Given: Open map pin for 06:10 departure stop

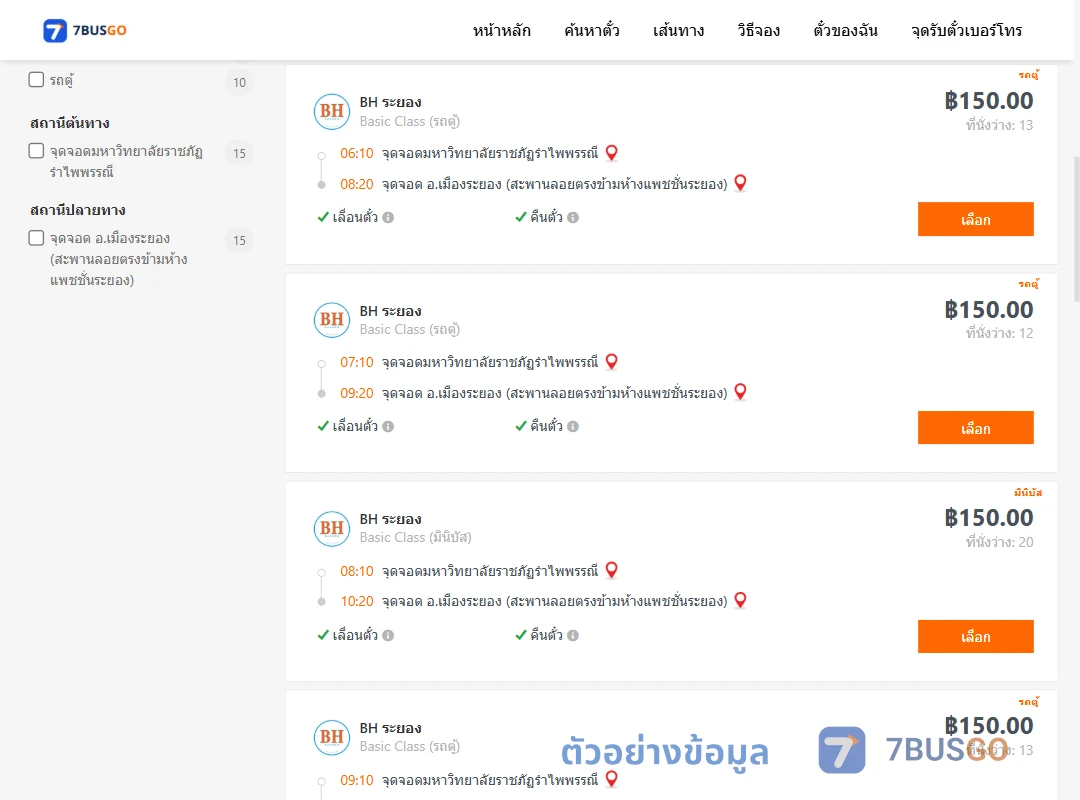Looking at the screenshot, I should click(612, 153).
